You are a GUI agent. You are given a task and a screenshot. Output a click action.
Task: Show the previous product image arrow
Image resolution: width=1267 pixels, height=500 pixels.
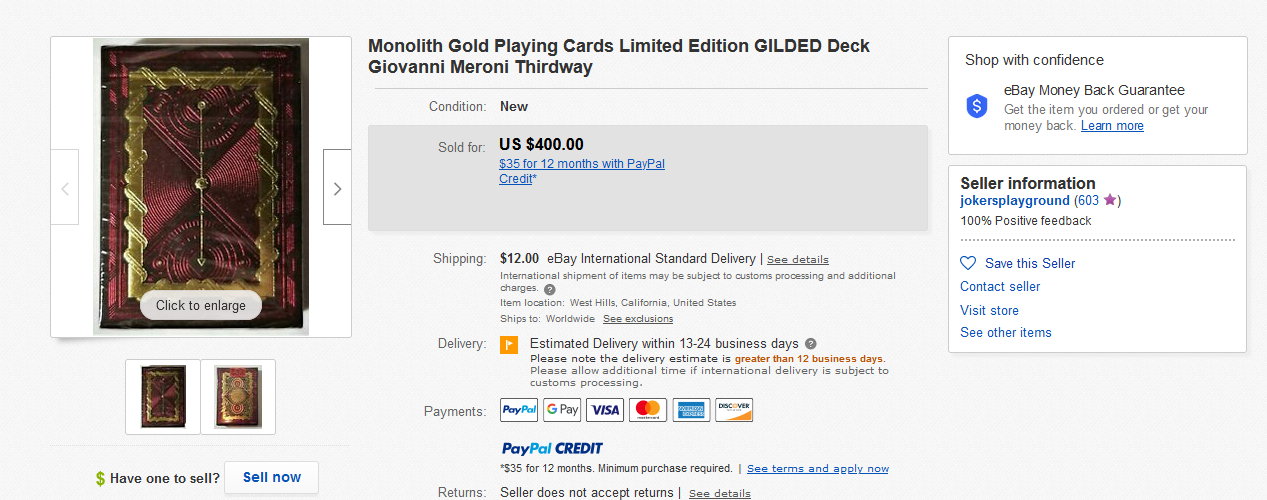pyautogui.click(x=65, y=187)
